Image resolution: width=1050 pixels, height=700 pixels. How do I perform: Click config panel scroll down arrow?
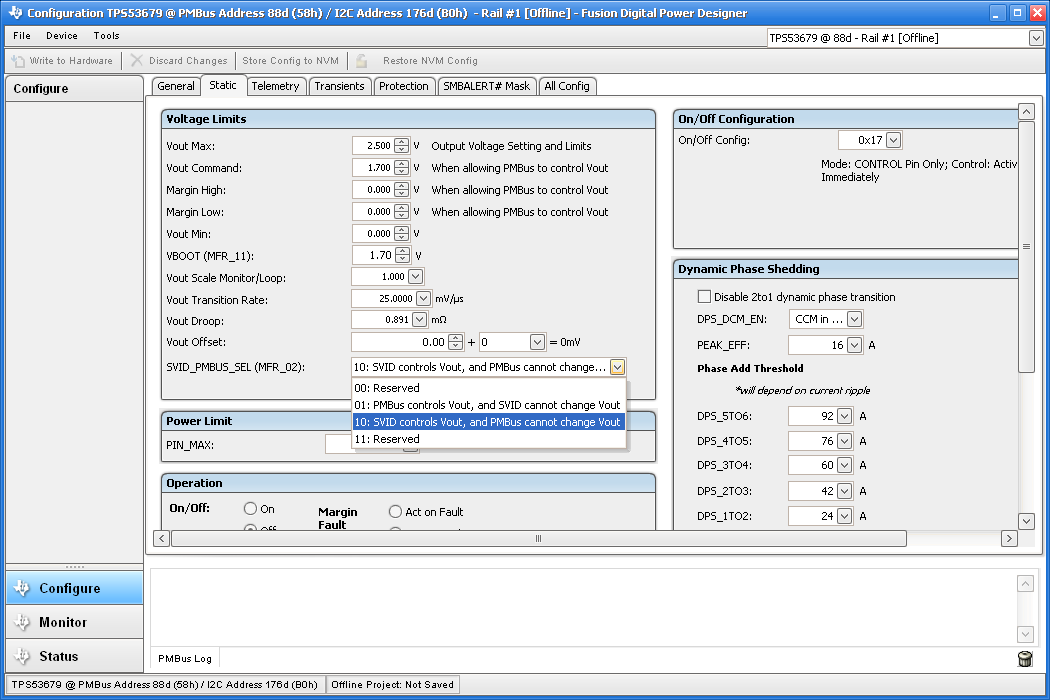click(1026, 520)
